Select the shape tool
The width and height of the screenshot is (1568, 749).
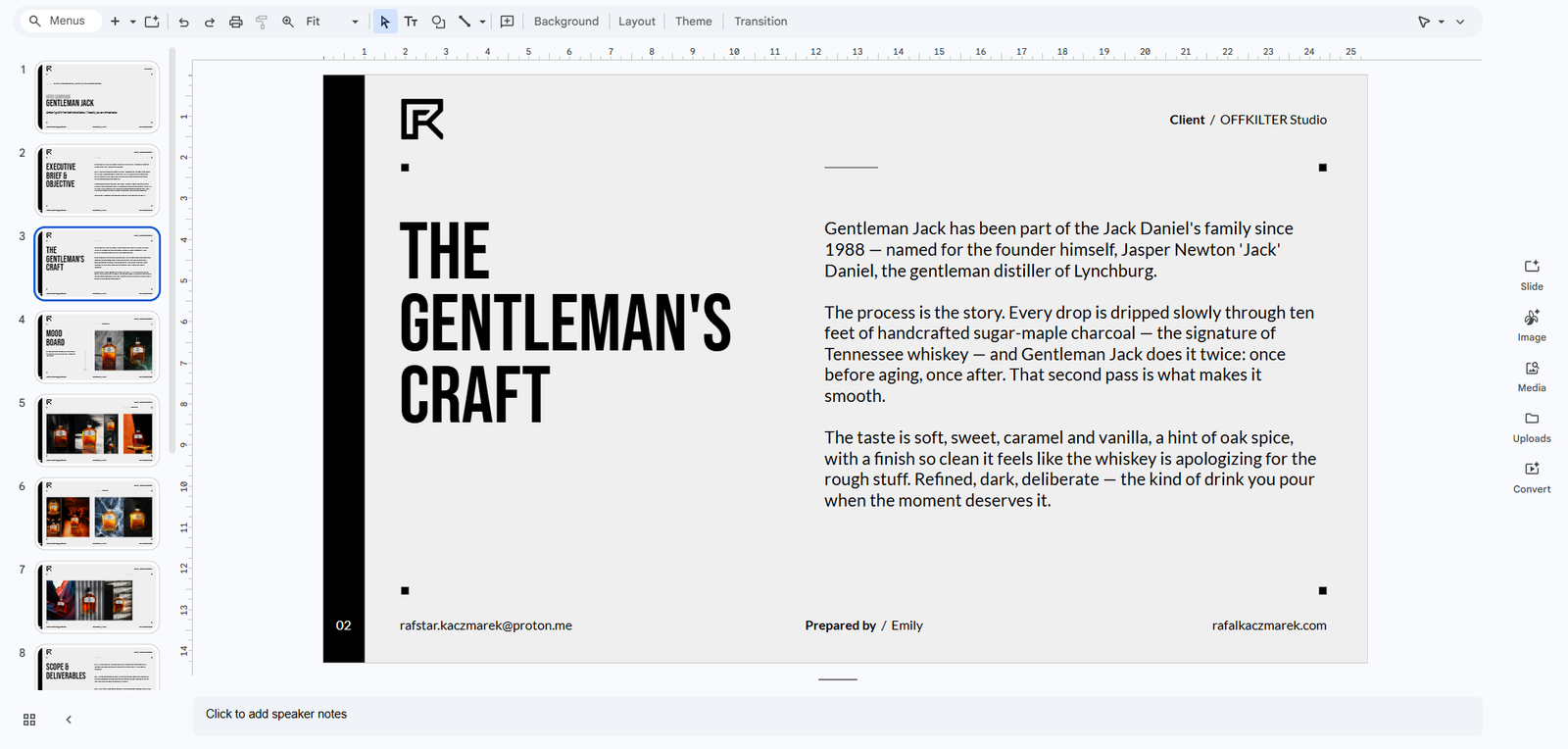tap(438, 22)
